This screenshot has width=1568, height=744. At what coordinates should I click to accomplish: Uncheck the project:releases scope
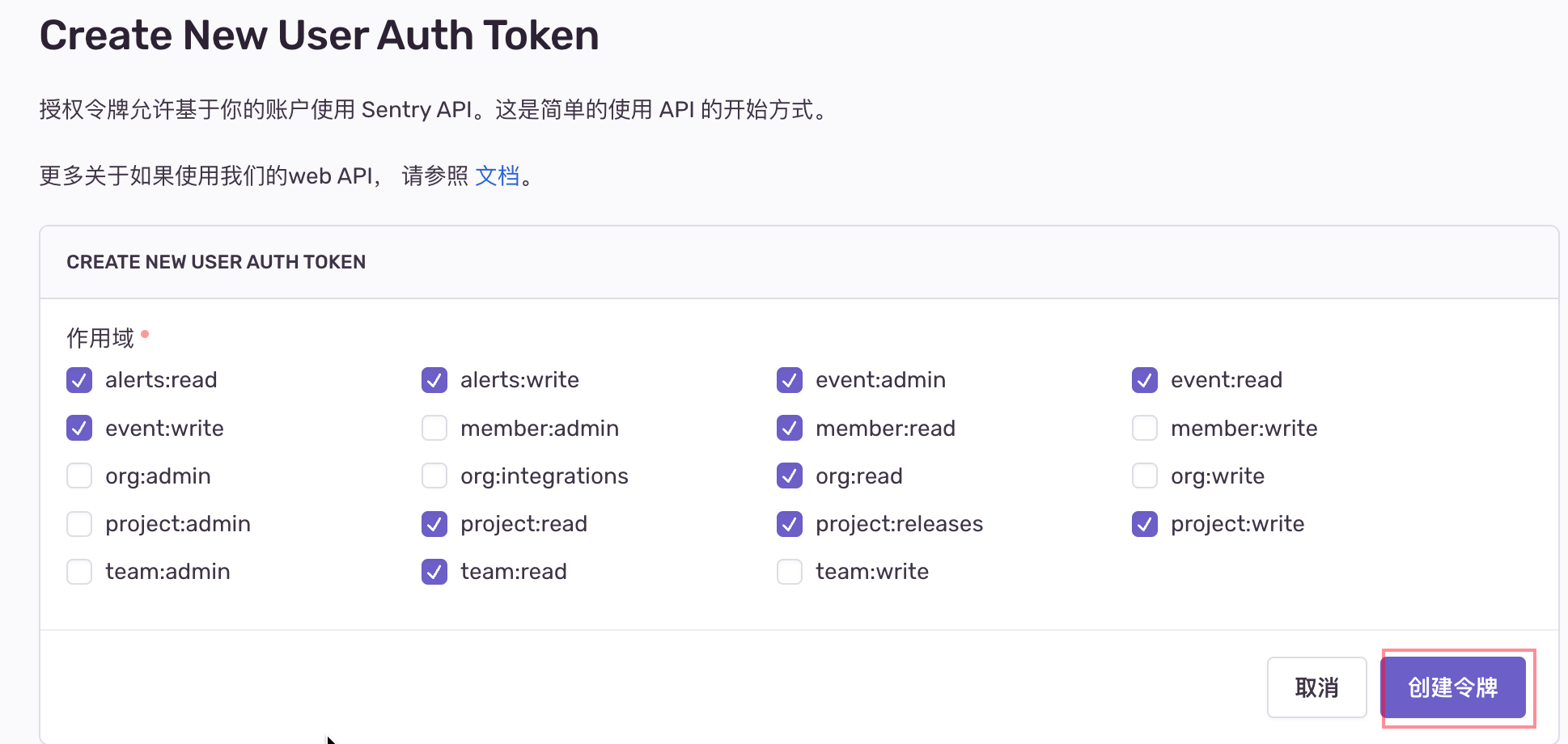coord(790,524)
